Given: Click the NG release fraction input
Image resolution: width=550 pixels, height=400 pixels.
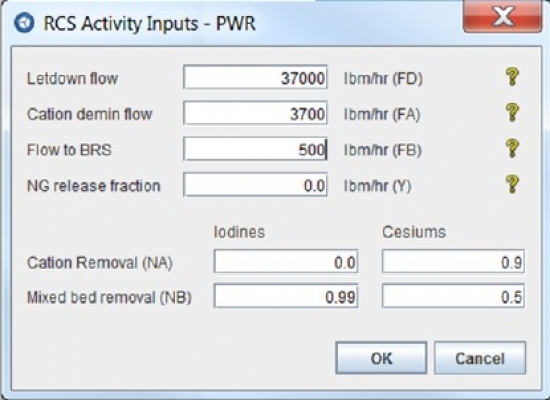Looking at the screenshot, I should tap(255, 185).
